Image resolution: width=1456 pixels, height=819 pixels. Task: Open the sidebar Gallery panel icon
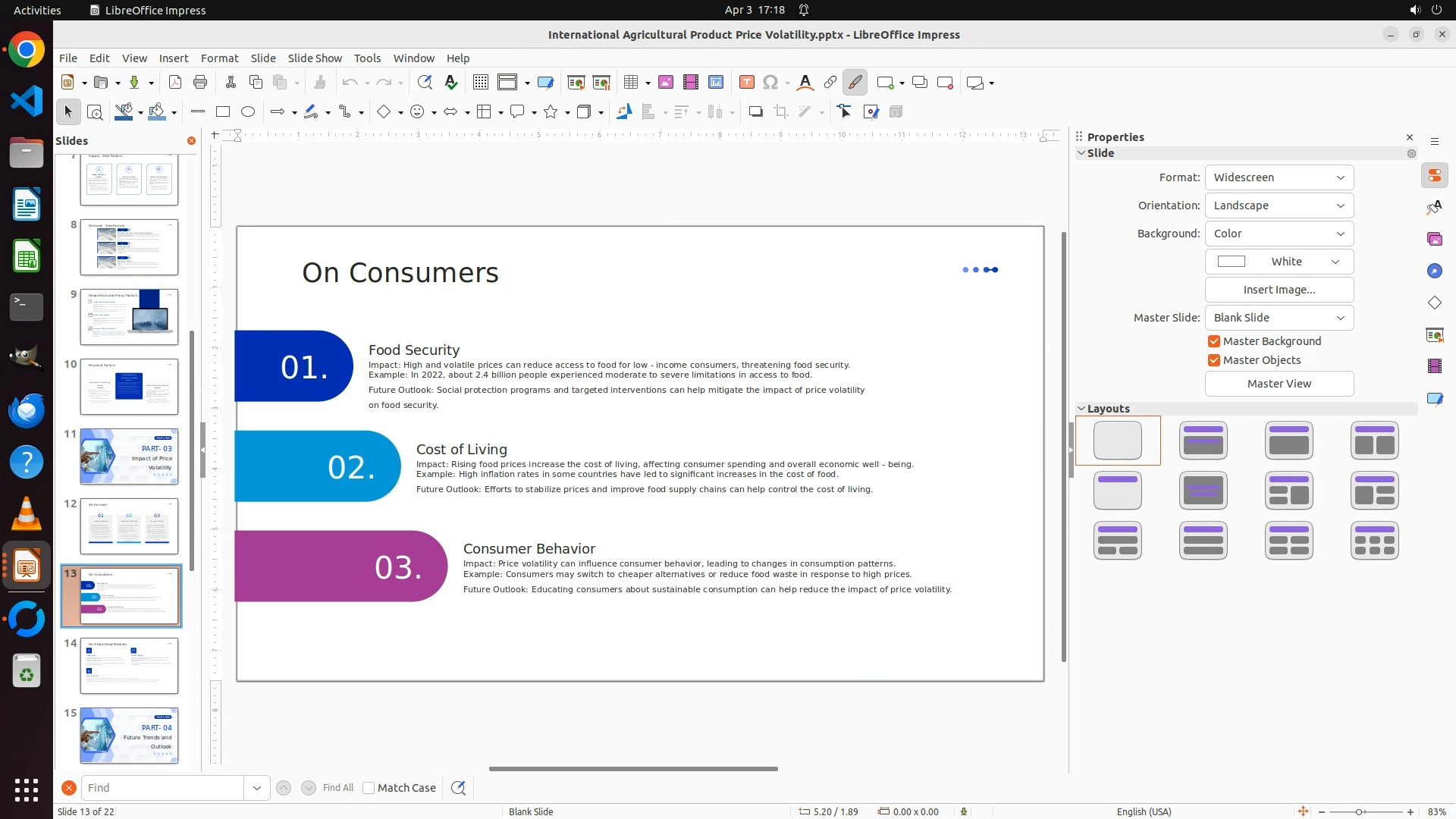click(x=1434, y=239)
